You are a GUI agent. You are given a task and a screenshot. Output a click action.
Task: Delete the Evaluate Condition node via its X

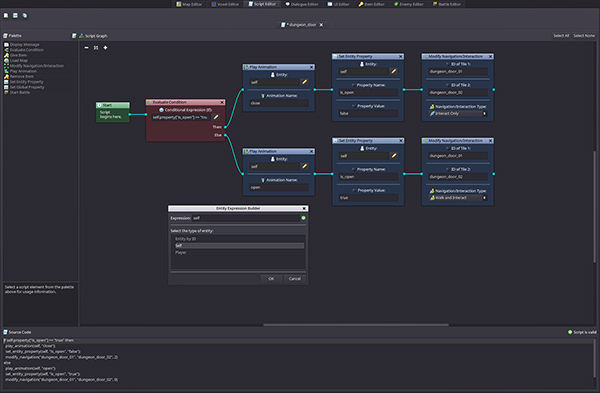click(222, 102)
